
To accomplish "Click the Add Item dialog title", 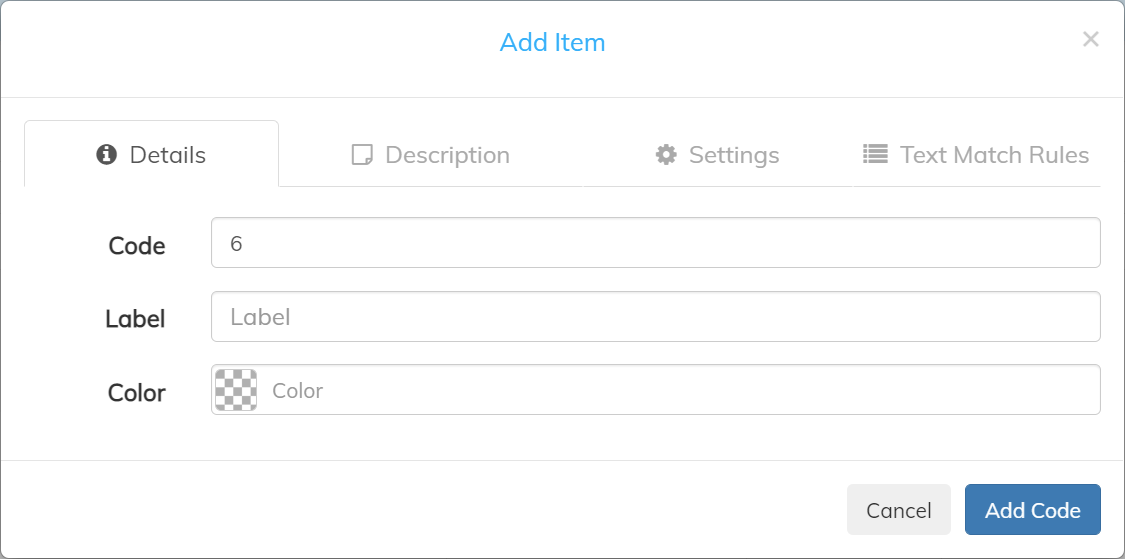I will tap(552, 42).
